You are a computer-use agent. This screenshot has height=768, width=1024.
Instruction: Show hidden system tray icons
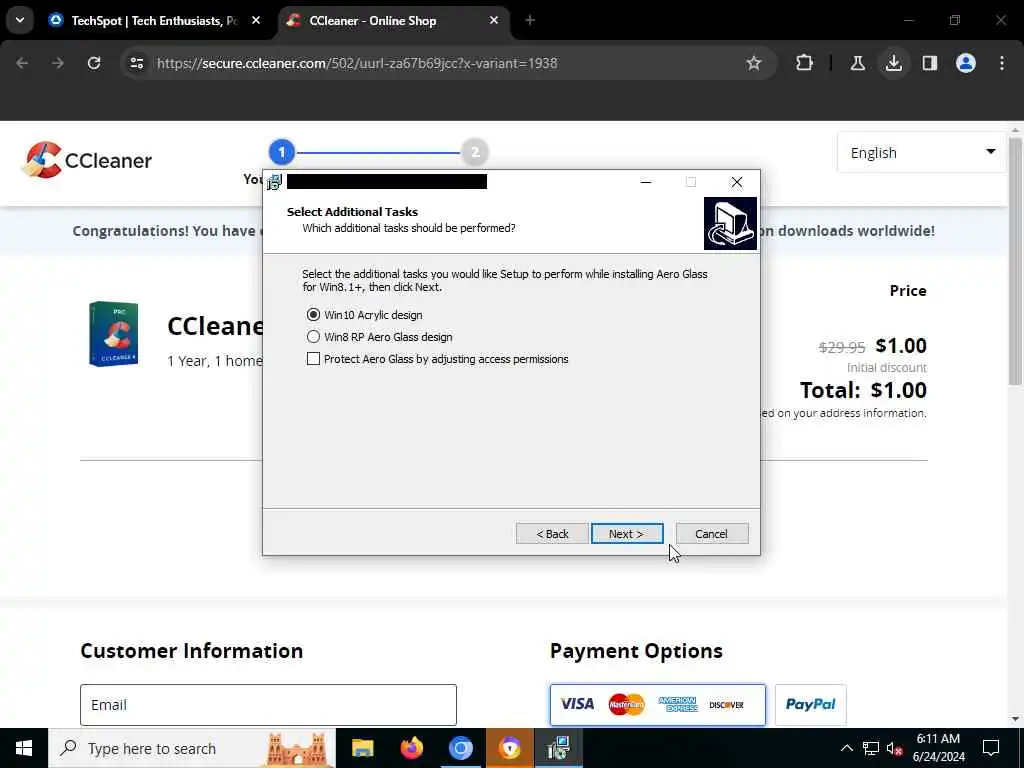coord(846,748)
